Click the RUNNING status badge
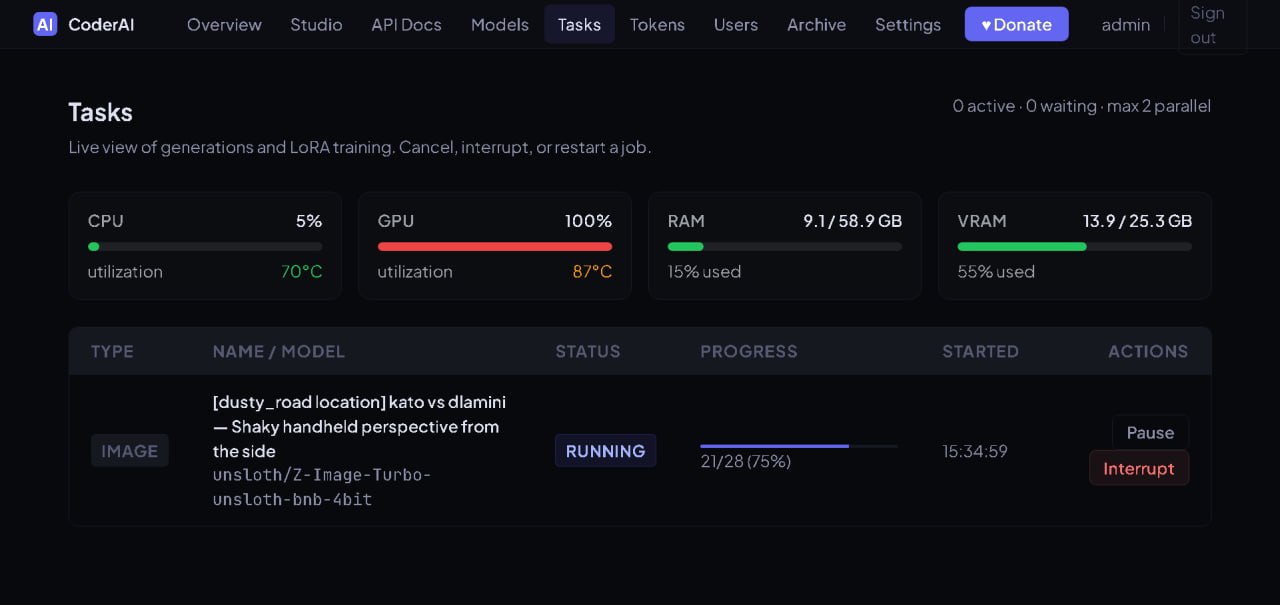 click(605, 451)
